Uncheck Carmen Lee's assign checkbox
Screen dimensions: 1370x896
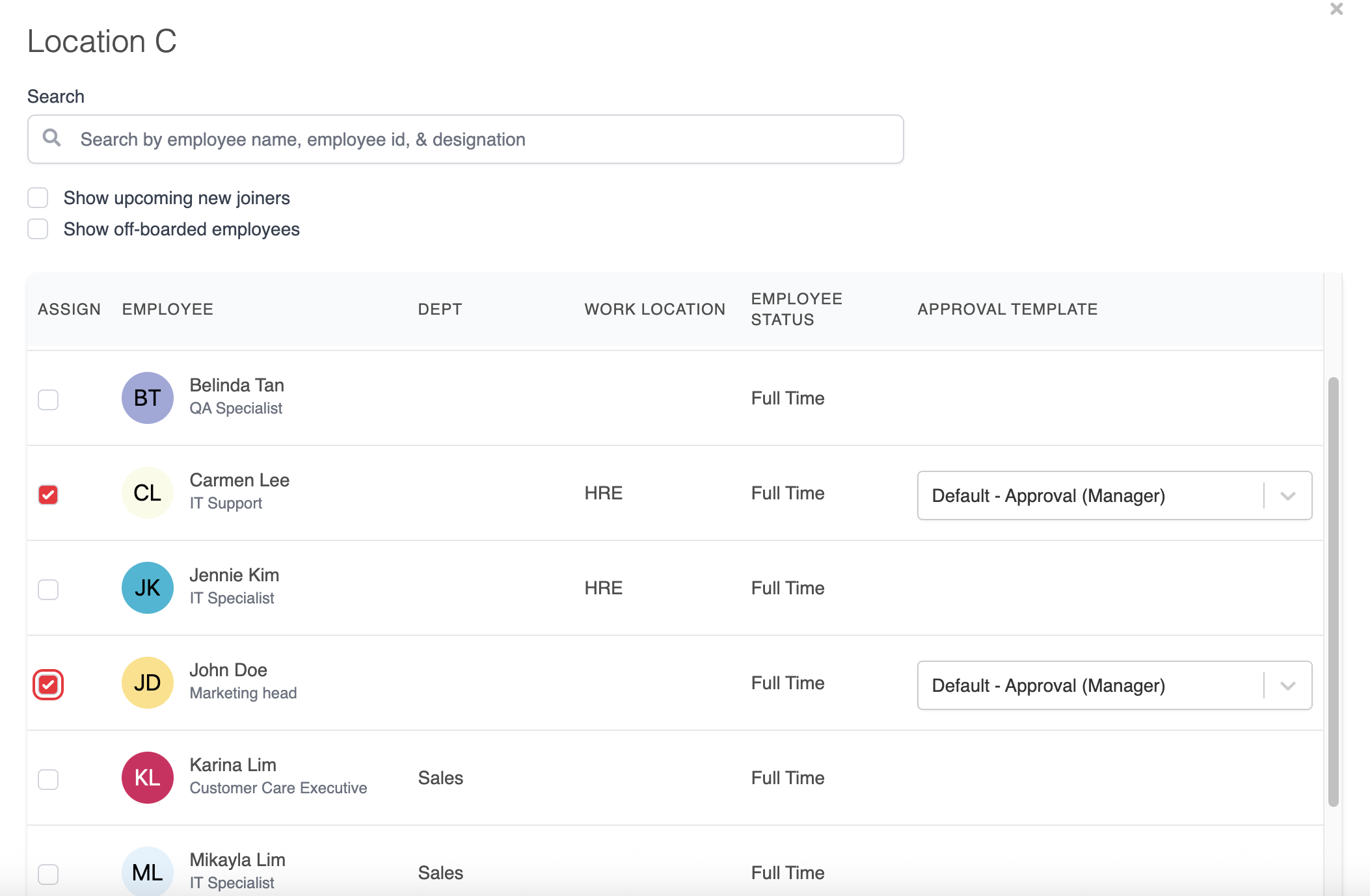coord(48,494)
